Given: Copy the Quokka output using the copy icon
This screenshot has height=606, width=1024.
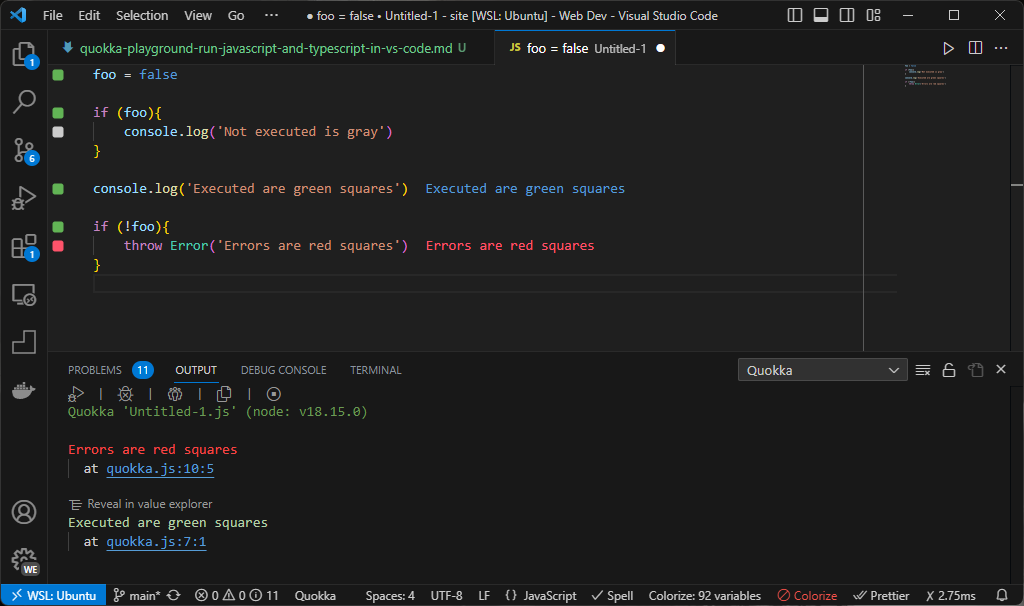Looking at the screenshot, I should point(224,394).
